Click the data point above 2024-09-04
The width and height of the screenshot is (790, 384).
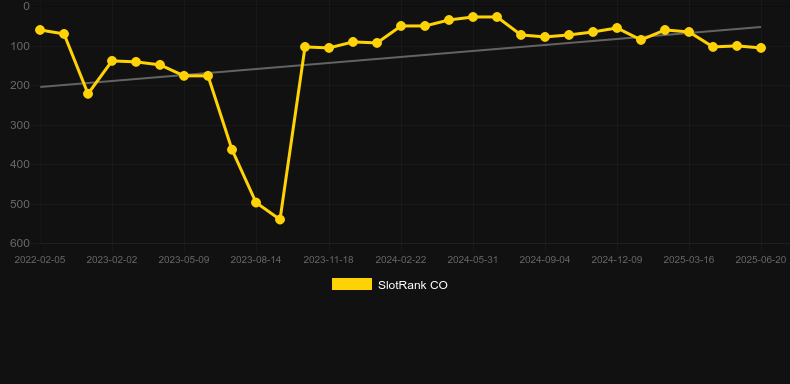coord(545,37)
